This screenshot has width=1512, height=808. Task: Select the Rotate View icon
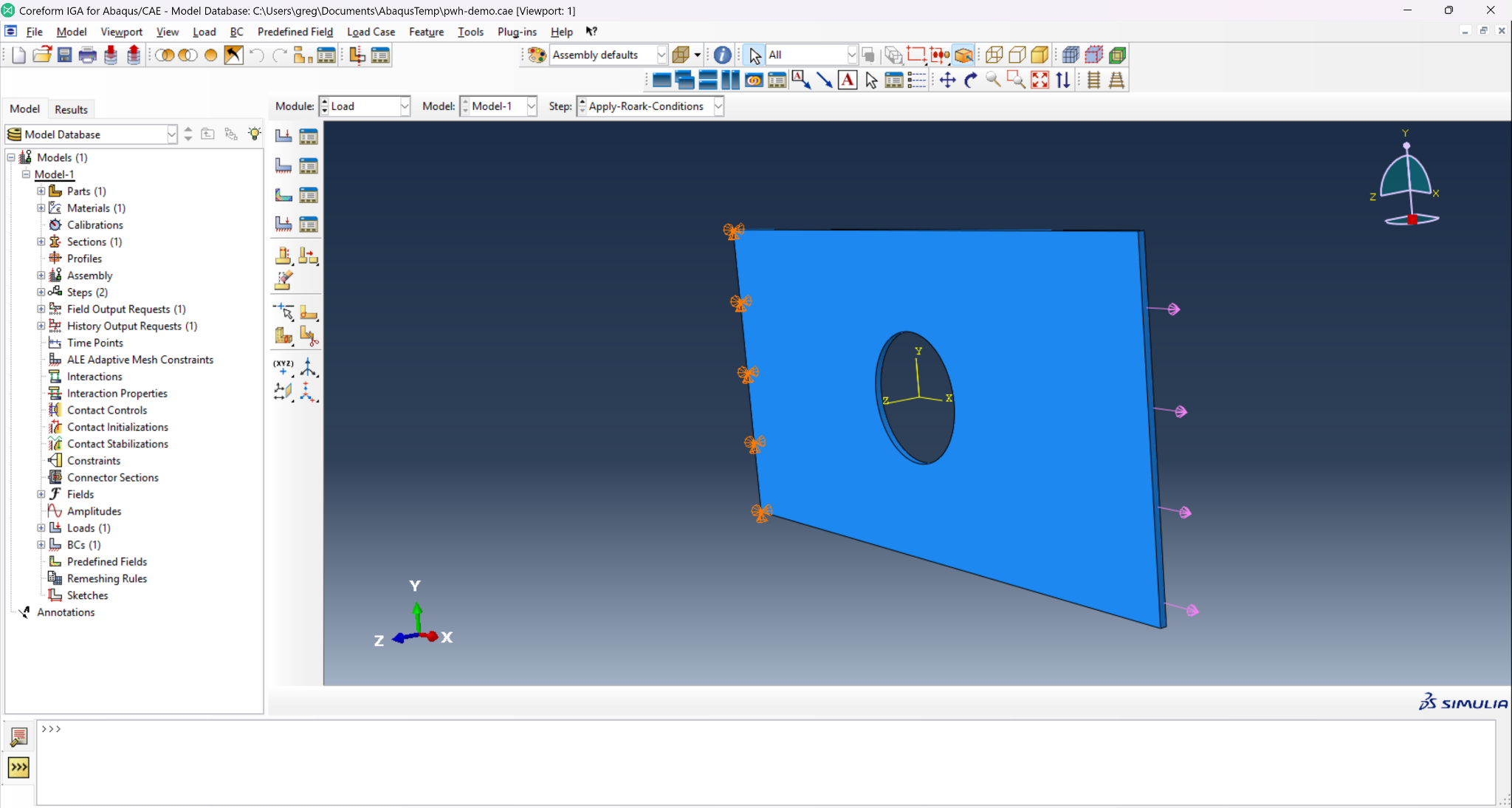click(x=971, y=80)
